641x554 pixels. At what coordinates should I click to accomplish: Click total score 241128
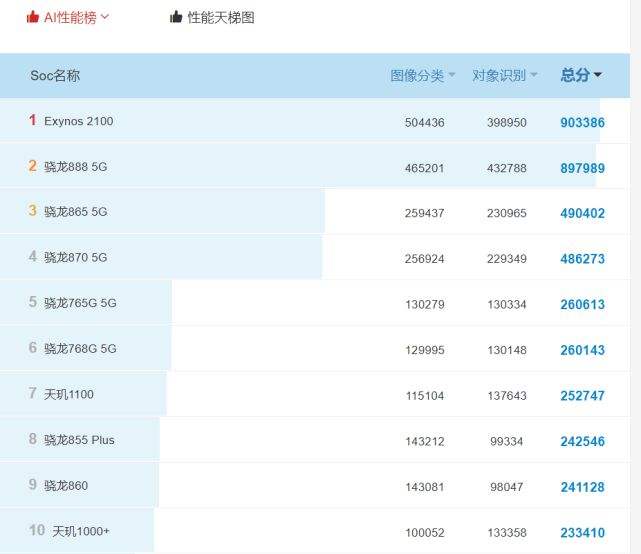[x=583, y=487]
